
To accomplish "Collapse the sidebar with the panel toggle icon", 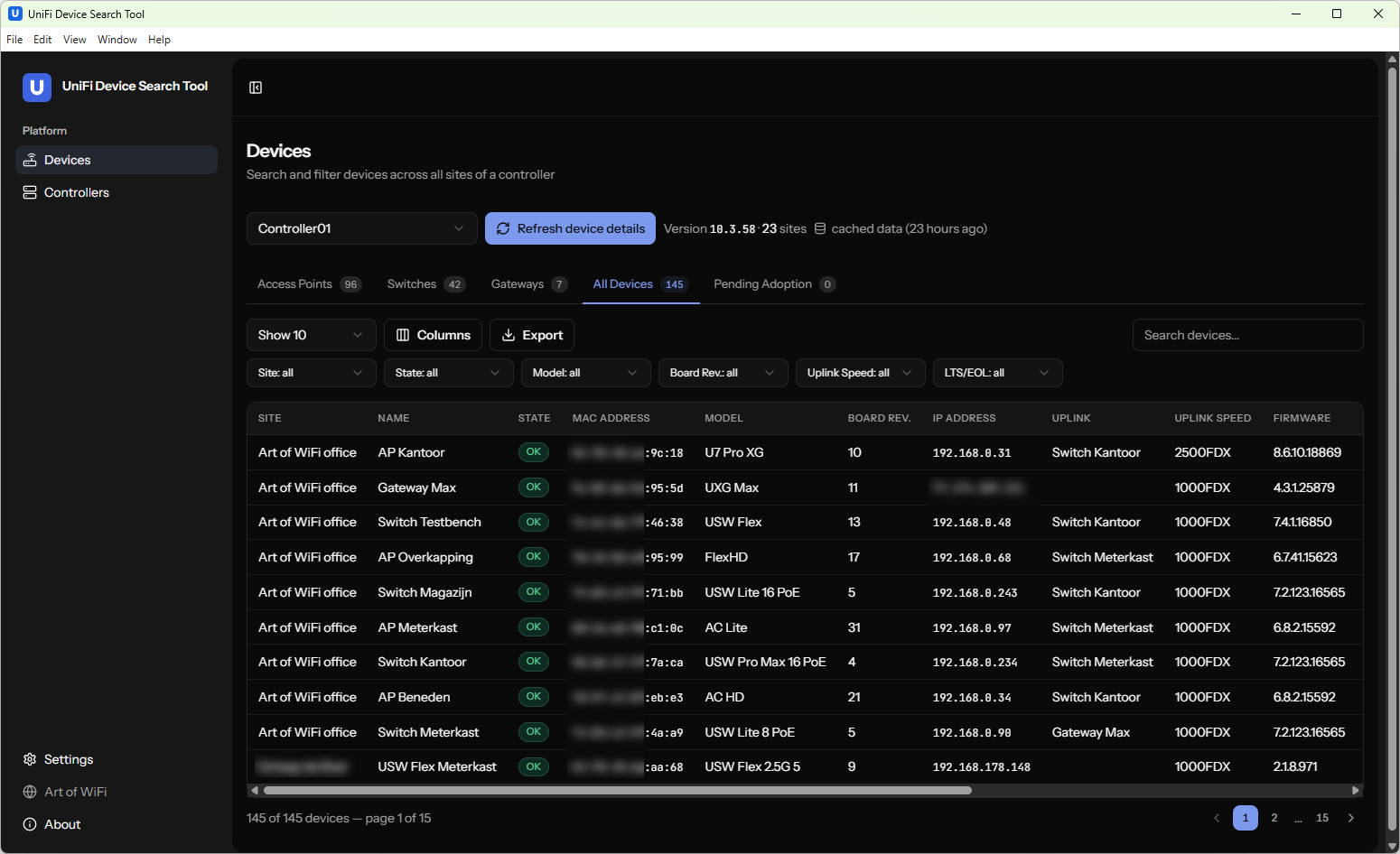I will (x=256, y=88).
